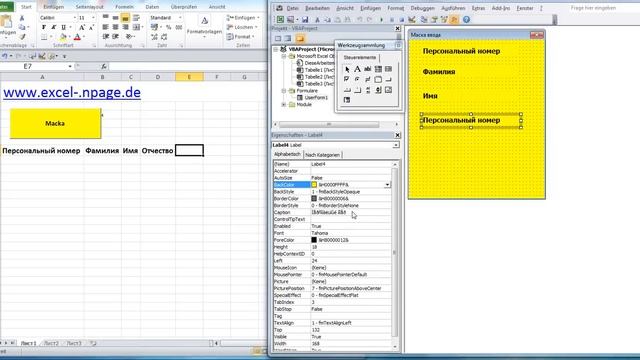640x360 pixels.
Task: Toggle the highlighted vertical align button in Excel
Action: coord(125,18)
